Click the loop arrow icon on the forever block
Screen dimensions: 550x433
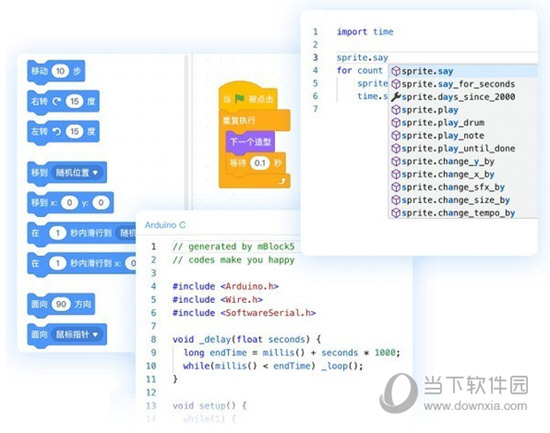[282, 181]
